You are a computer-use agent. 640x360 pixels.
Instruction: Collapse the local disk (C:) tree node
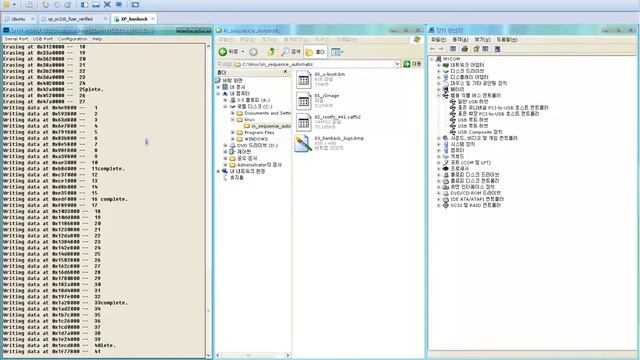click(225, 107)
